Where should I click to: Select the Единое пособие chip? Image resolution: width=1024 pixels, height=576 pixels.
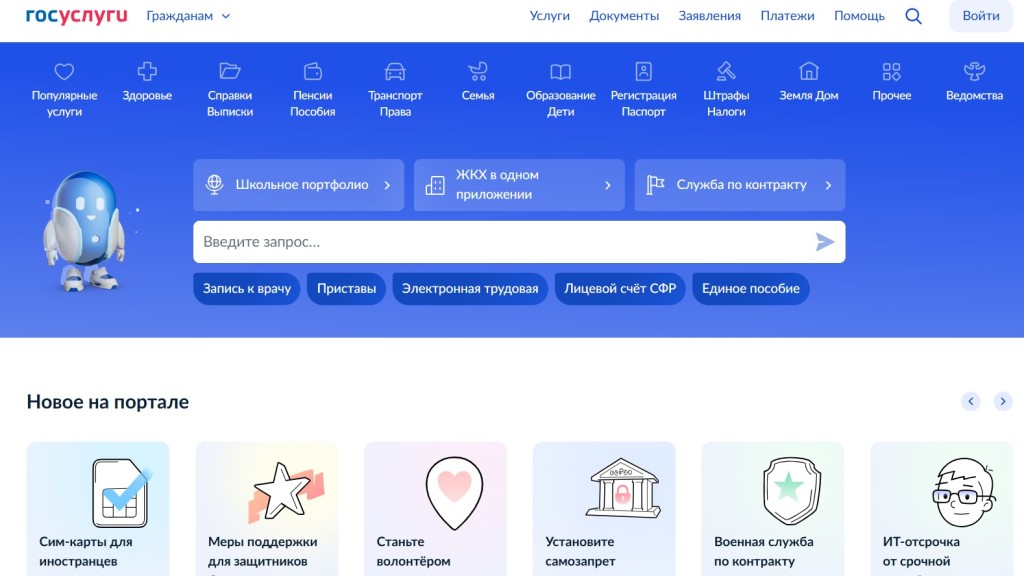click(750, 289)
